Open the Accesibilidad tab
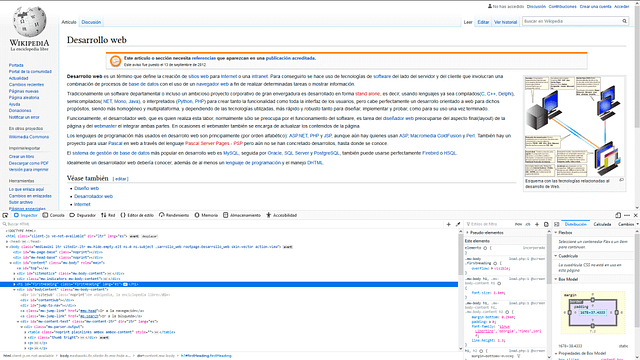 click(281, 215)
